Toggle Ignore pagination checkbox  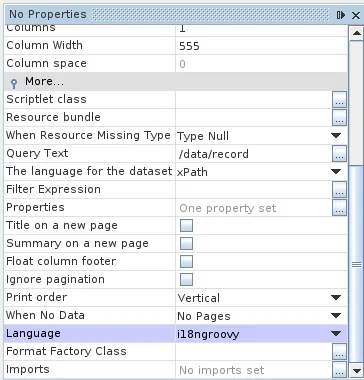tap(186, 280)
